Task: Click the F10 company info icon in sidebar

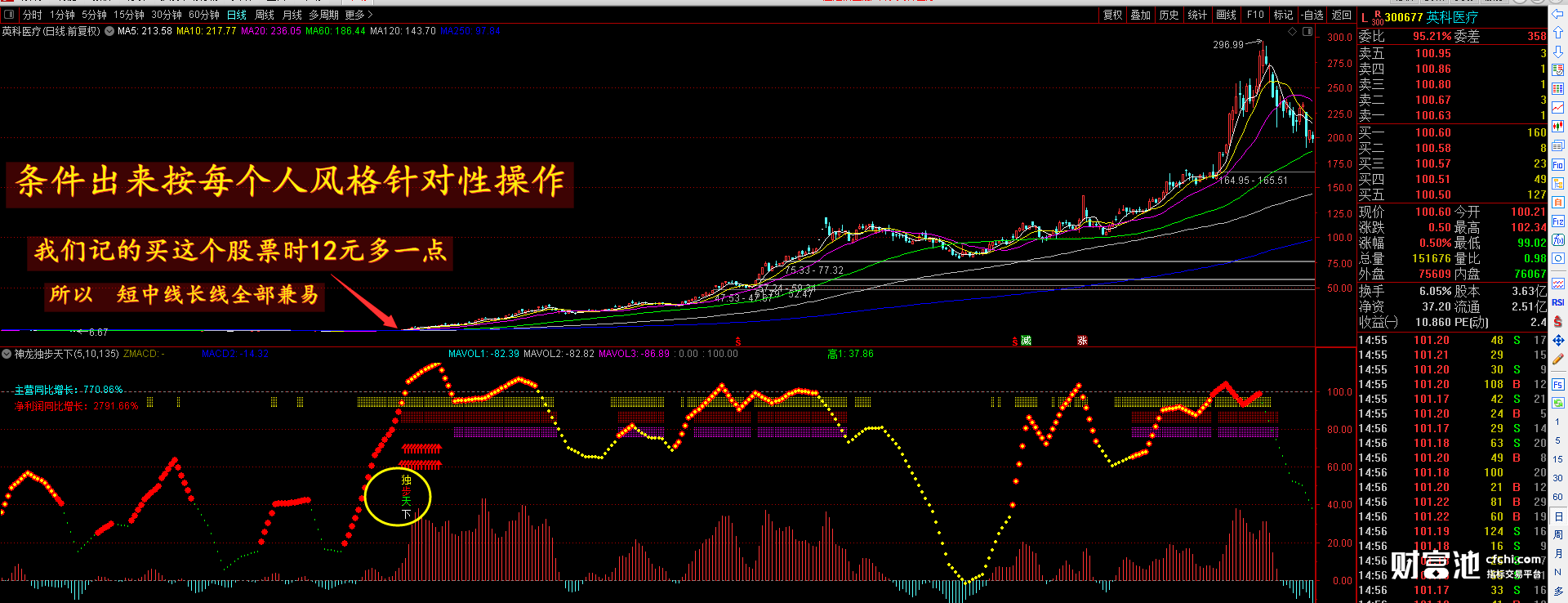Action: (x=1558, y=165)
